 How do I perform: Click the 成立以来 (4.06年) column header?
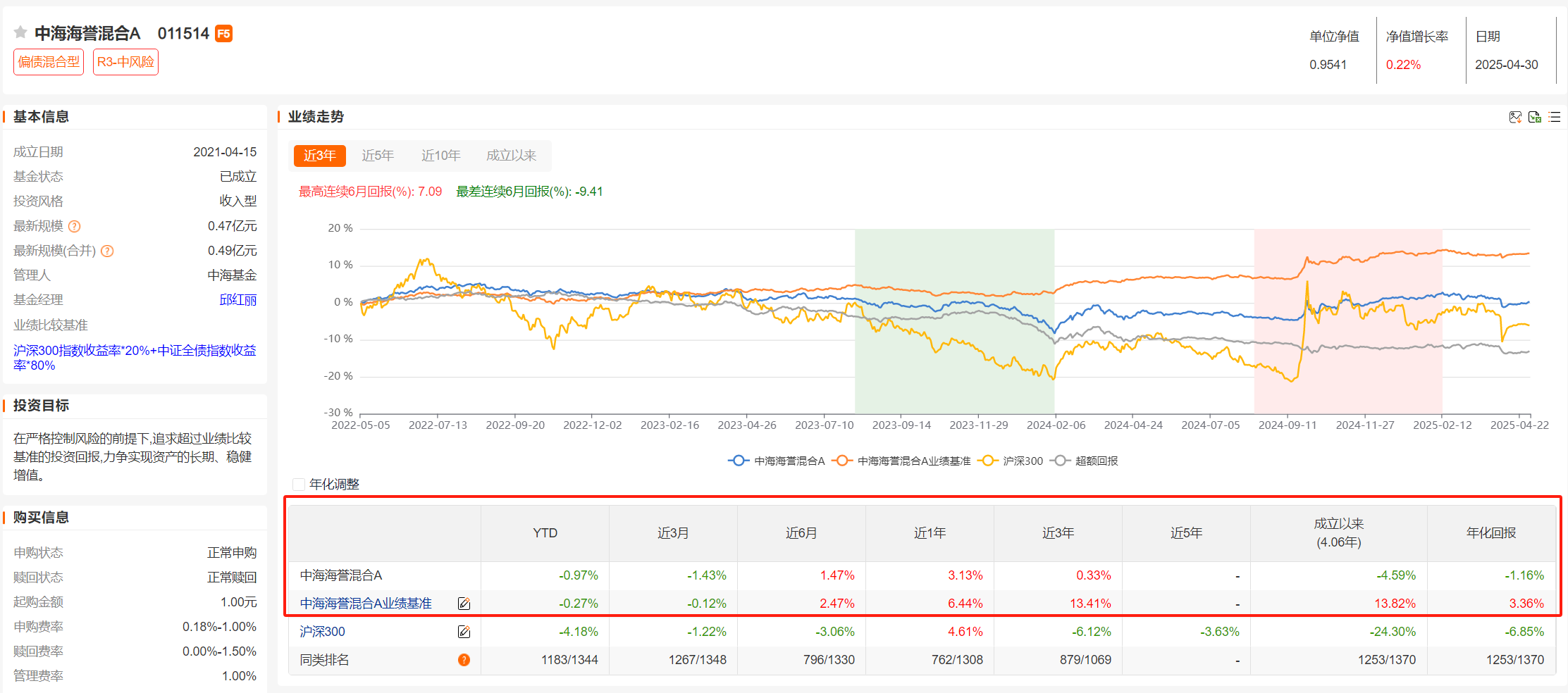(1339, 533)
